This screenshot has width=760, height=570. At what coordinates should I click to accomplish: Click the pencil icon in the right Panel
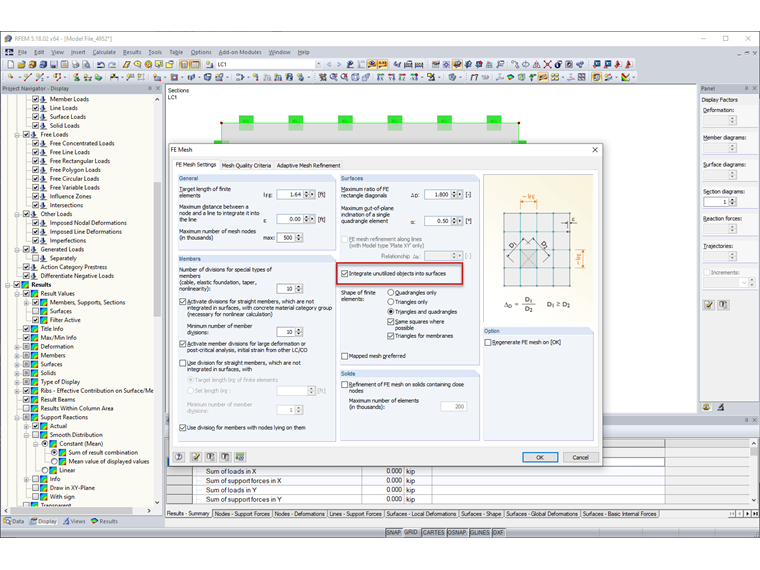coord(709,304)
